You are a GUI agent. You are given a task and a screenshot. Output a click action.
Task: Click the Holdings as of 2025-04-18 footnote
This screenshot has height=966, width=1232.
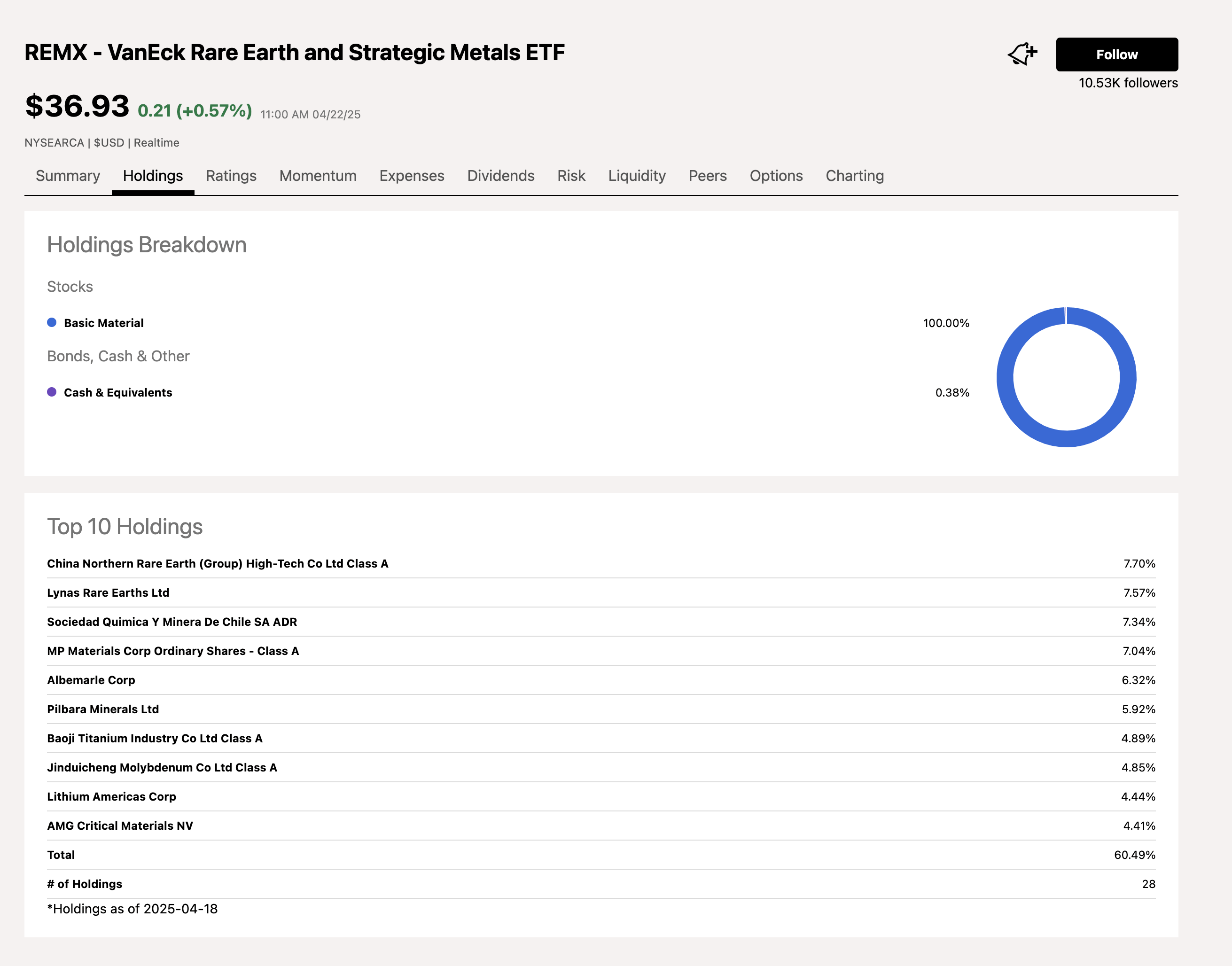pyautogui.click(x=133, y=909)
